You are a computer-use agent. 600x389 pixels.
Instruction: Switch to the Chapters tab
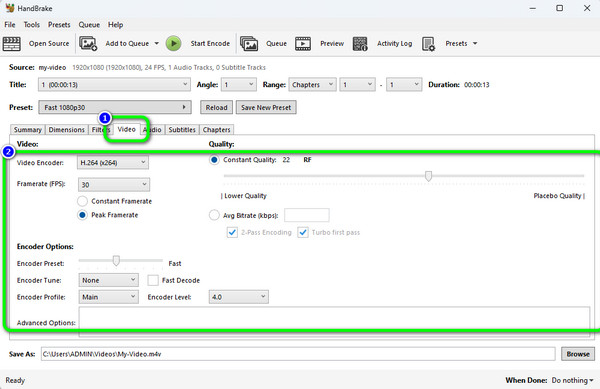click(x=217, y=130)
